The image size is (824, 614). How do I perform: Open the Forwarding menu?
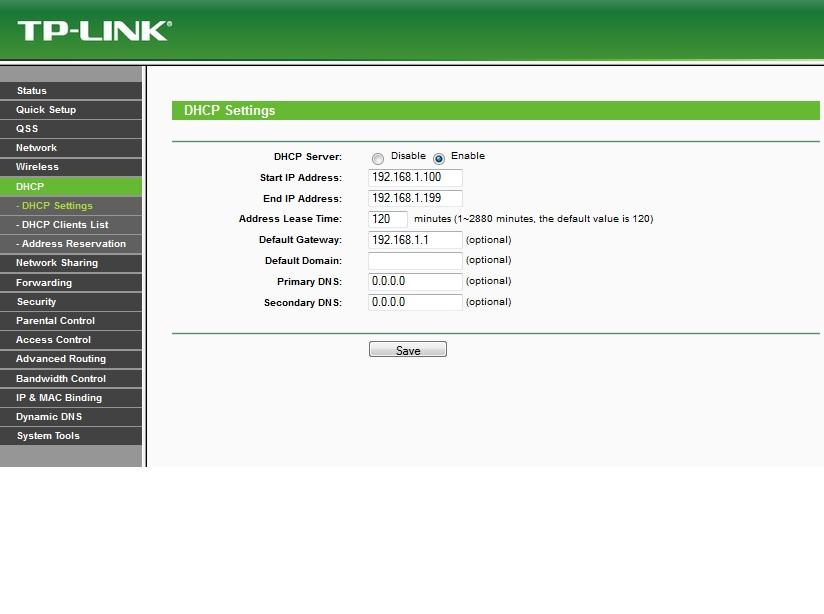click(x=71, y=282)
